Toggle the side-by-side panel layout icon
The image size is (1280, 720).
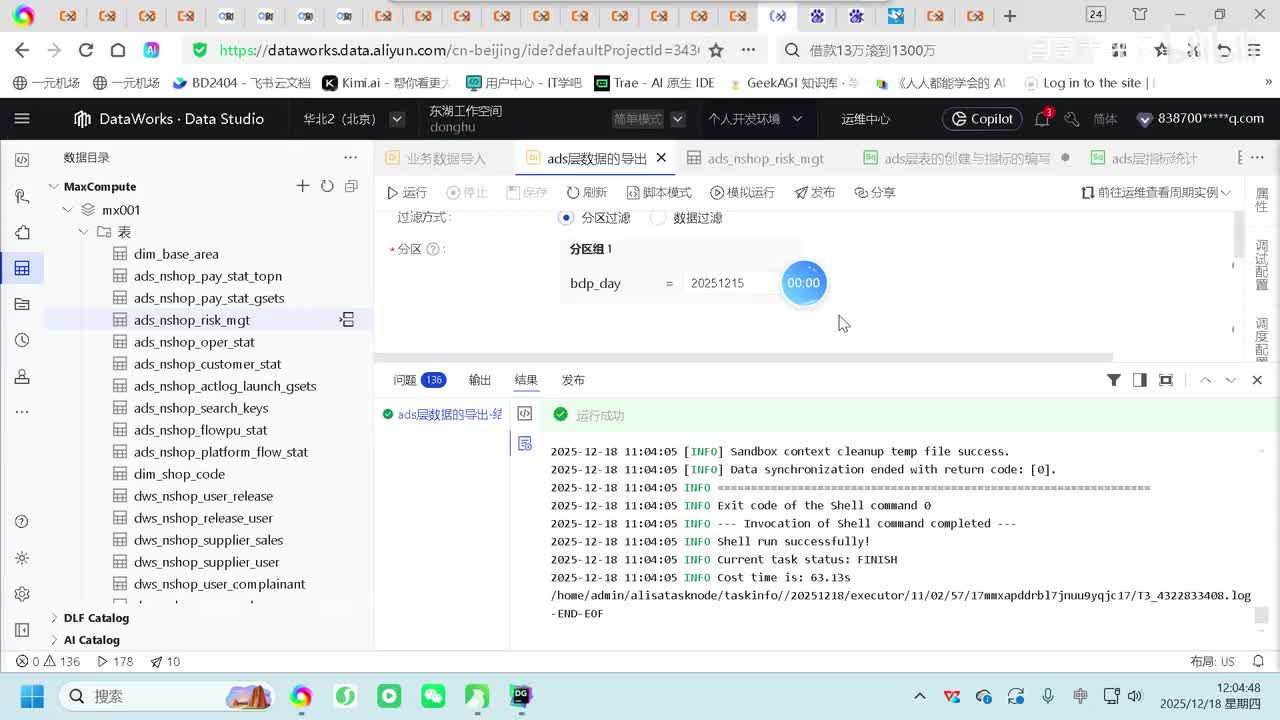pos(1139,380)
